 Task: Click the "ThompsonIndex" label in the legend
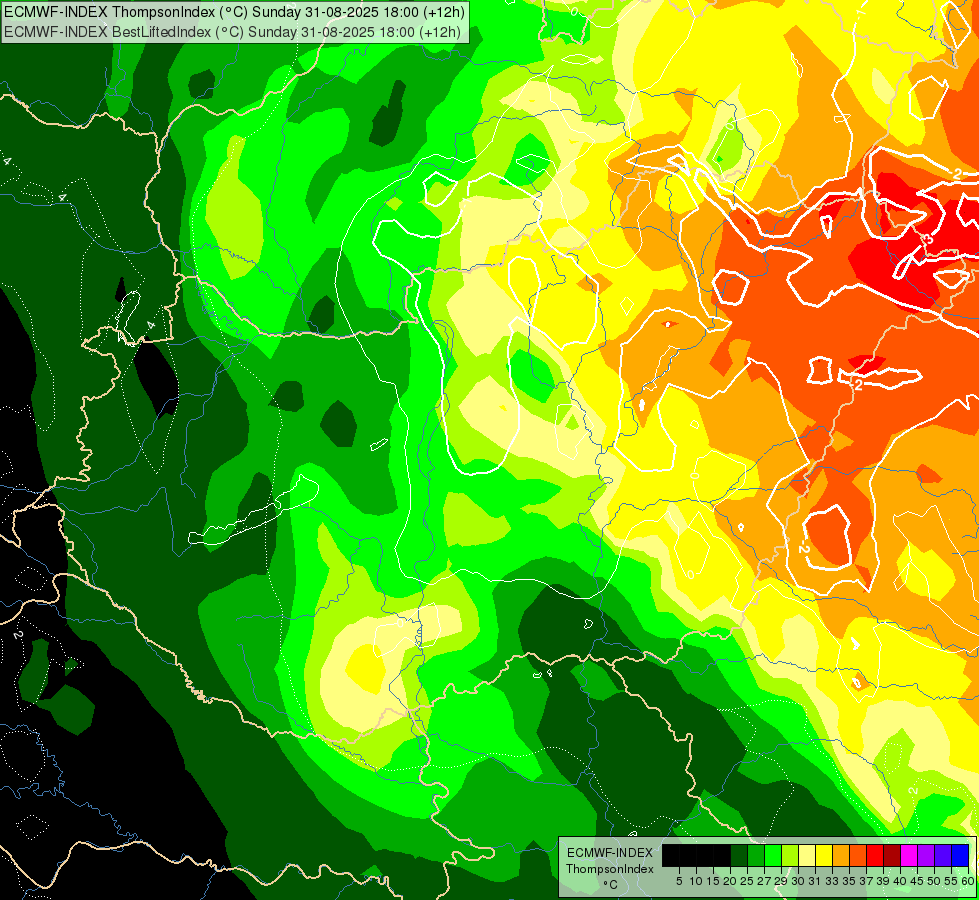tap(610, 869)
